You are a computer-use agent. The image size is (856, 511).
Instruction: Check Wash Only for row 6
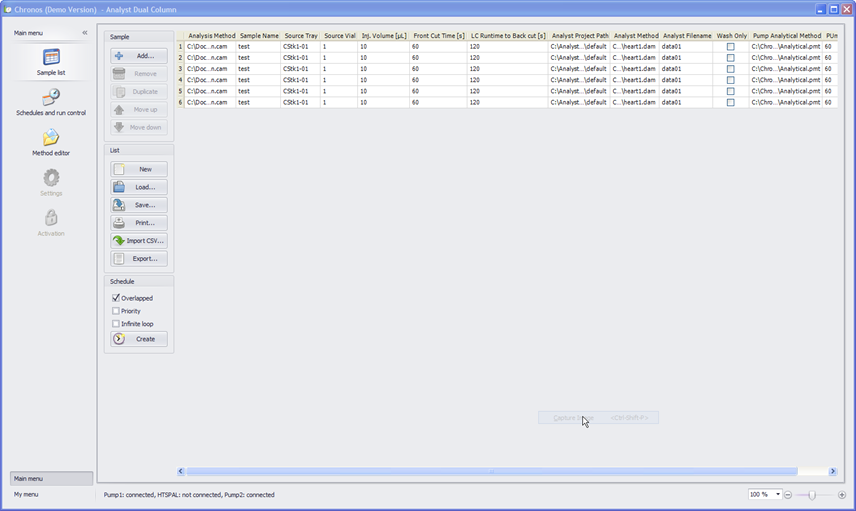tap(730, 103)
